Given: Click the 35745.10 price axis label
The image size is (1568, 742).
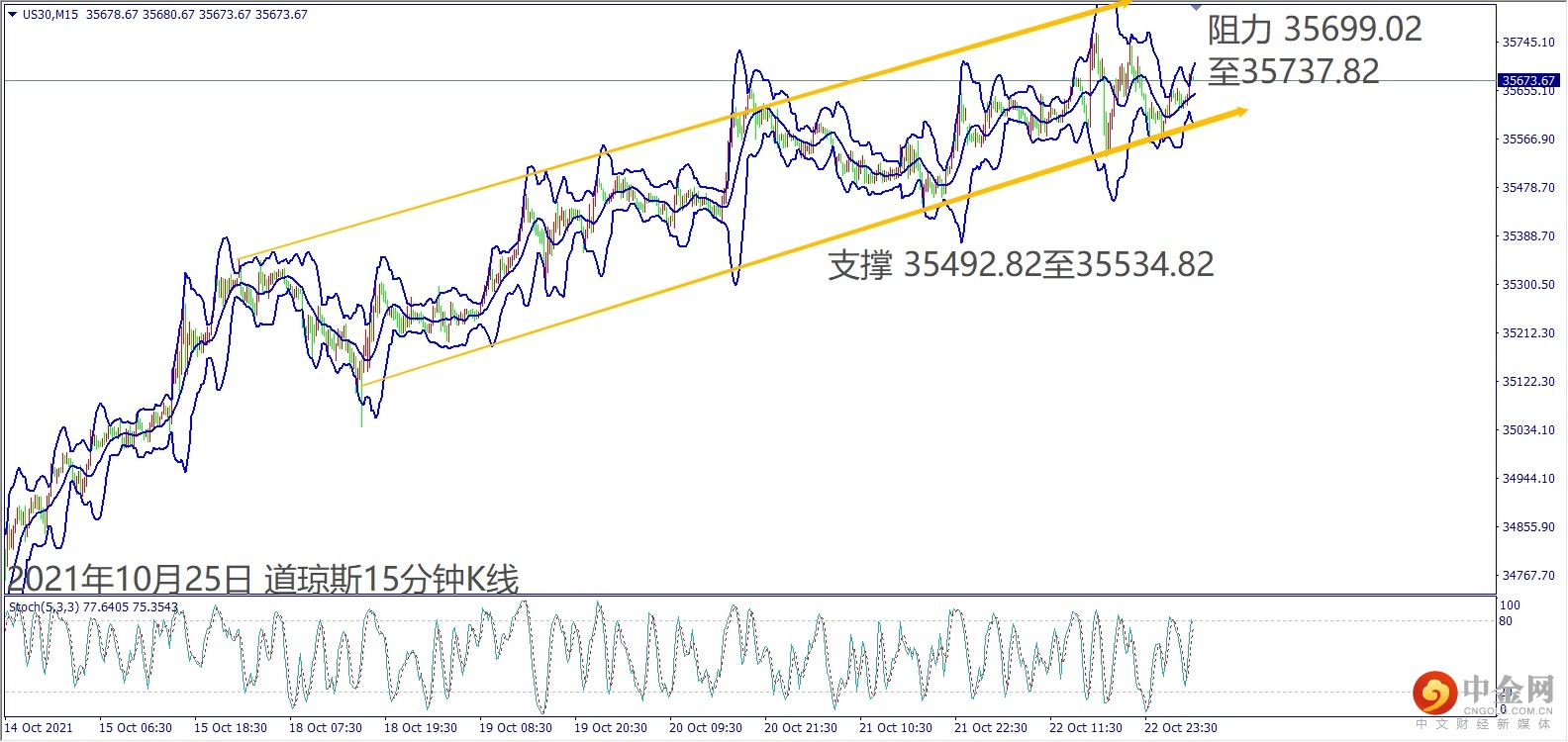Looking at the screenshot, I should 1528,43.
